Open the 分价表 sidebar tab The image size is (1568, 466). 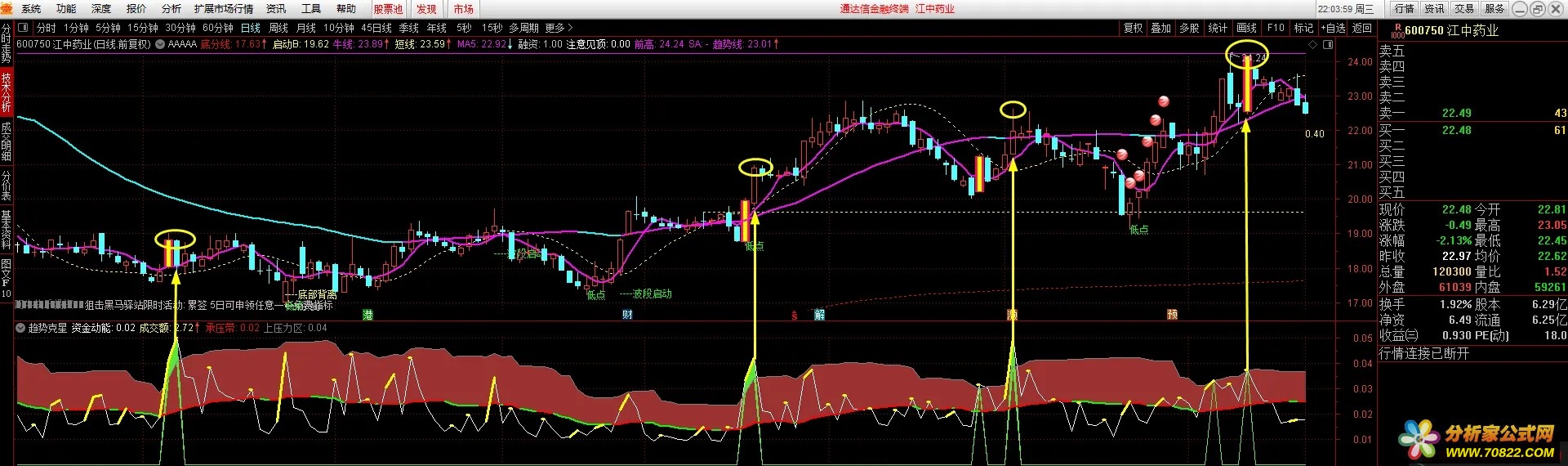pyautogui.click(x=7, y=186)
